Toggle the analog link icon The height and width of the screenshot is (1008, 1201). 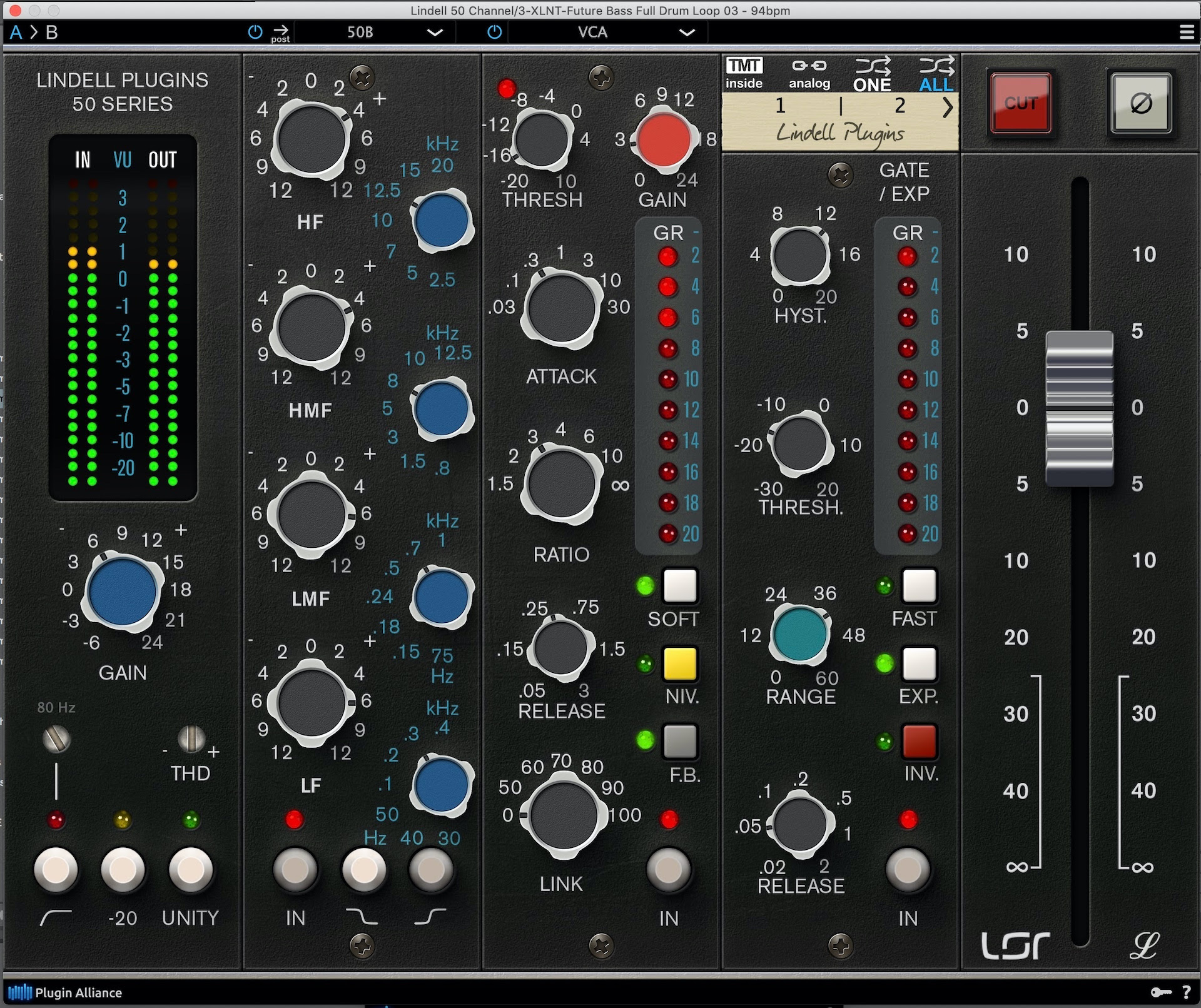(x=809, y=66)
